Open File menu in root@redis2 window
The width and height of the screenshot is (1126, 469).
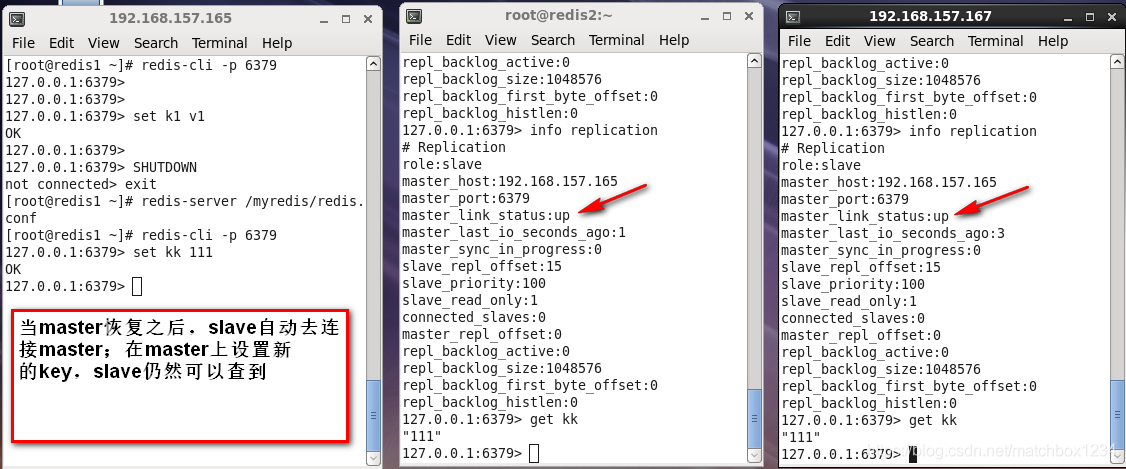[420, 40]
